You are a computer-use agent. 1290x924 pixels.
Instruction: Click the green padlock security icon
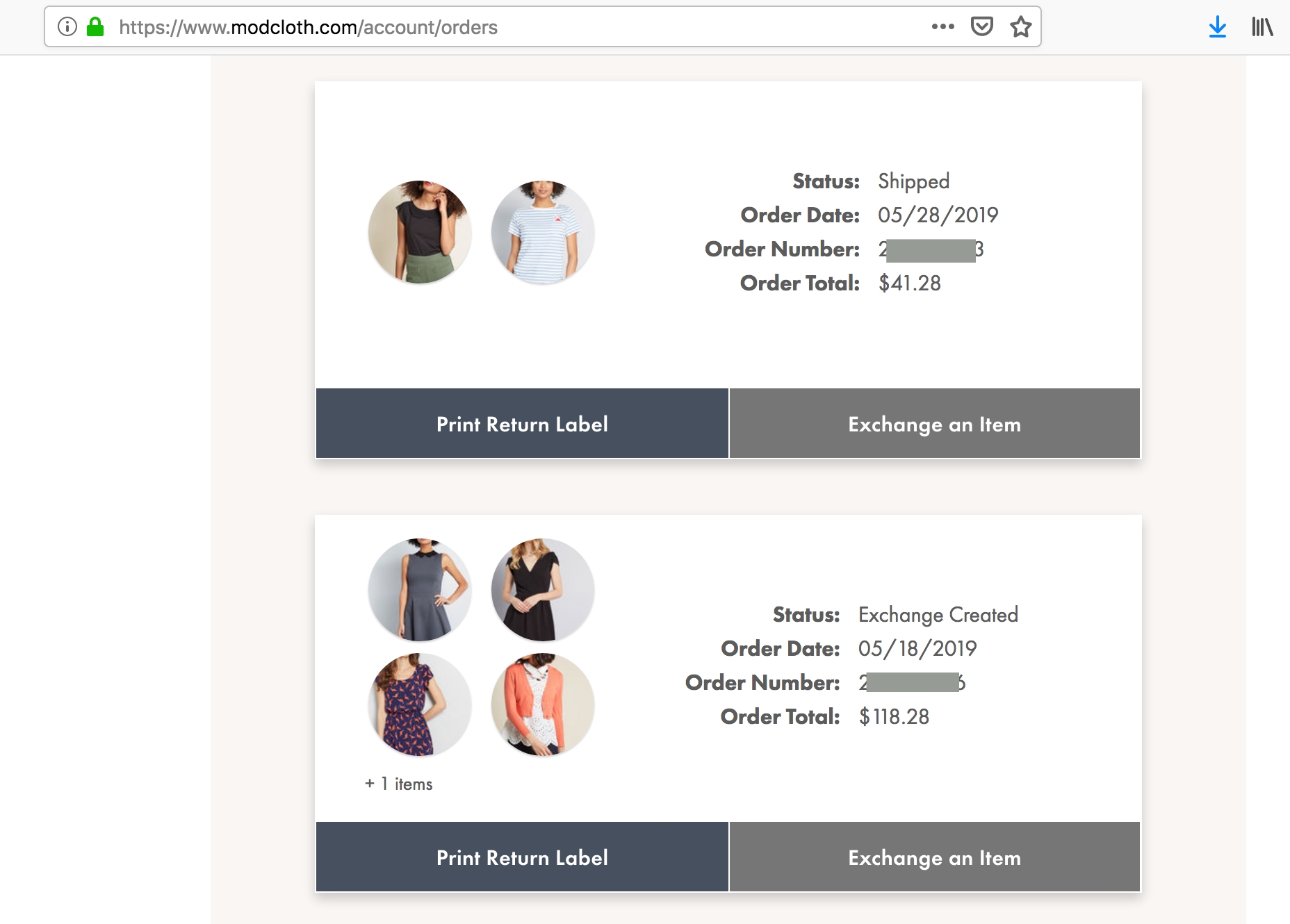coord(95,27)
